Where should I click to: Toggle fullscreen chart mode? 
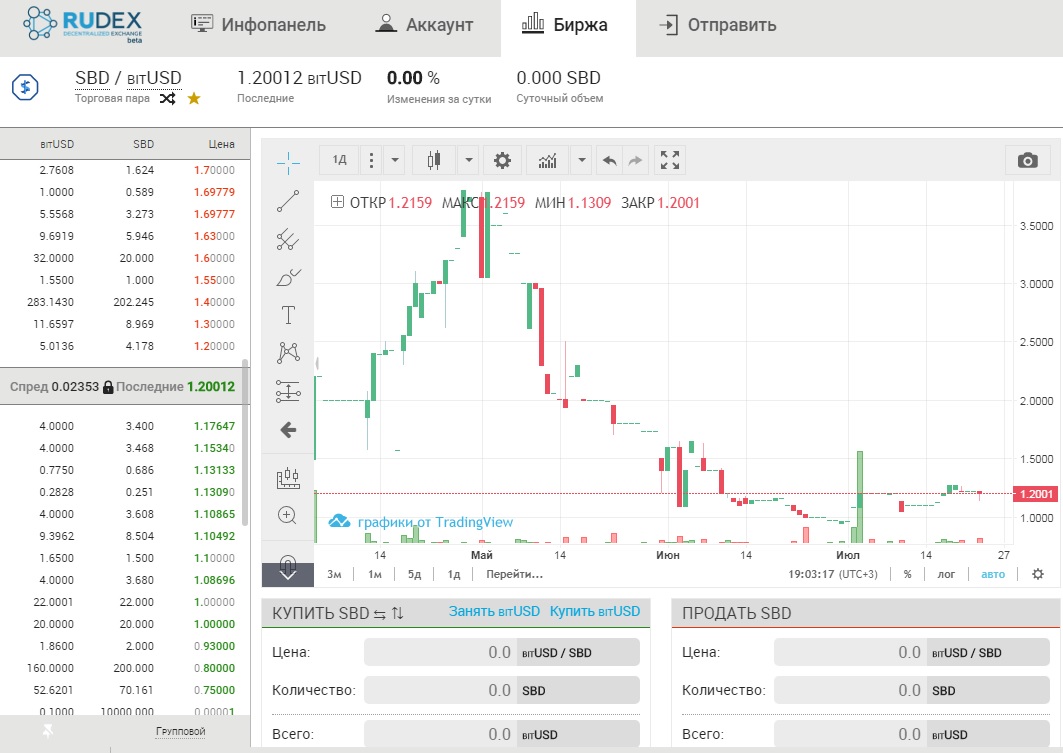click(x=670, y=161)
